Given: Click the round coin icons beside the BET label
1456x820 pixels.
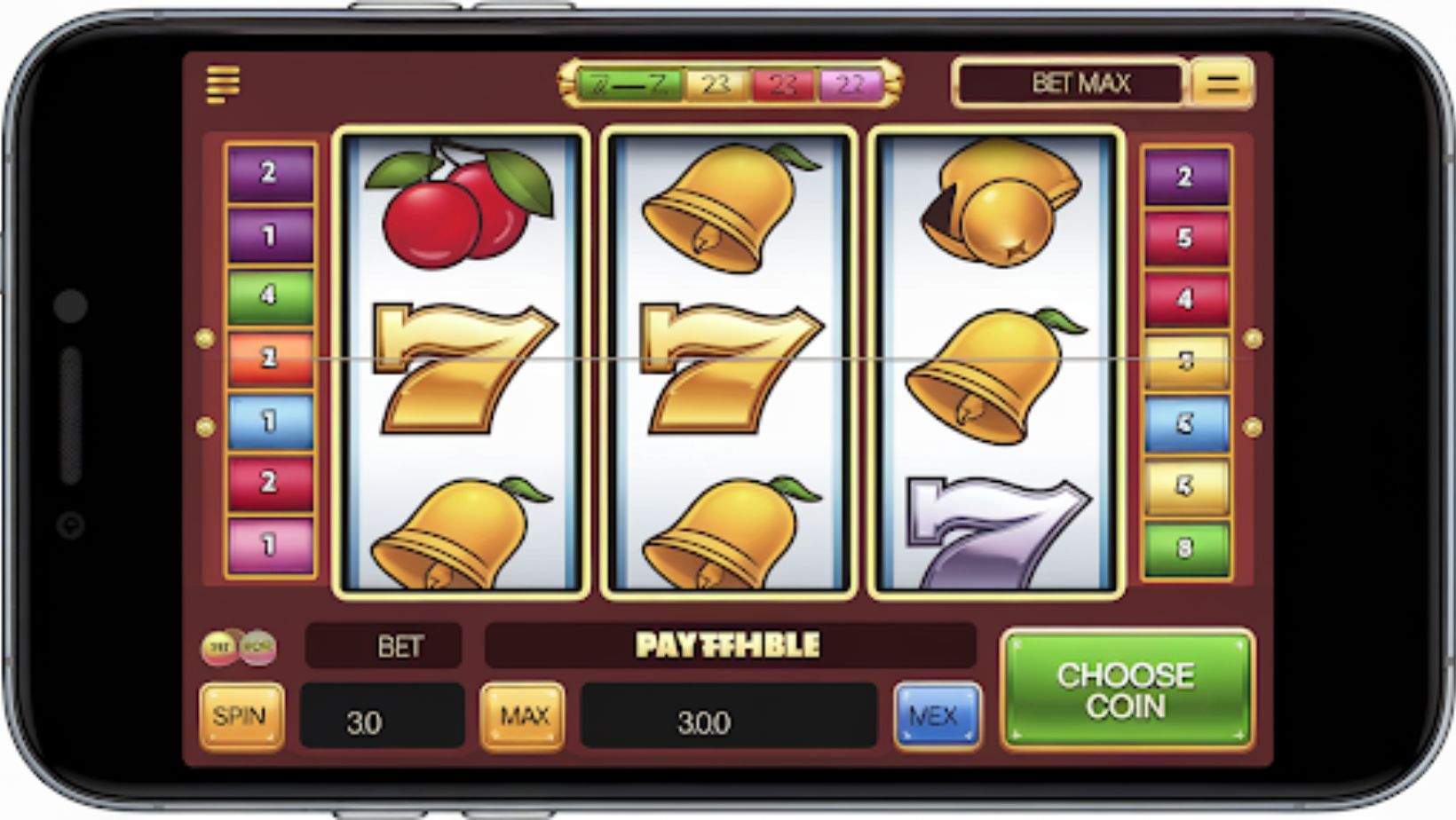Looking at the screenshot, I should 239,647.
